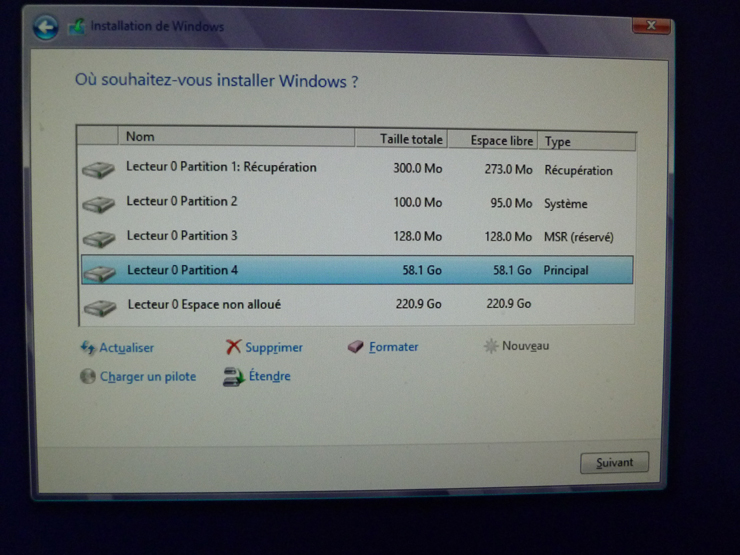This screenshot has height=555, width=740.
Task: Click the eraser icon next to Formater
Action: tap(355, 347)
